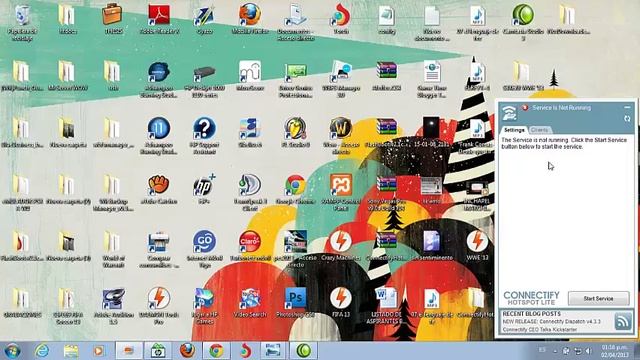
Task: Open Windows Explorer from the taskbar
Action: point(71,351)
